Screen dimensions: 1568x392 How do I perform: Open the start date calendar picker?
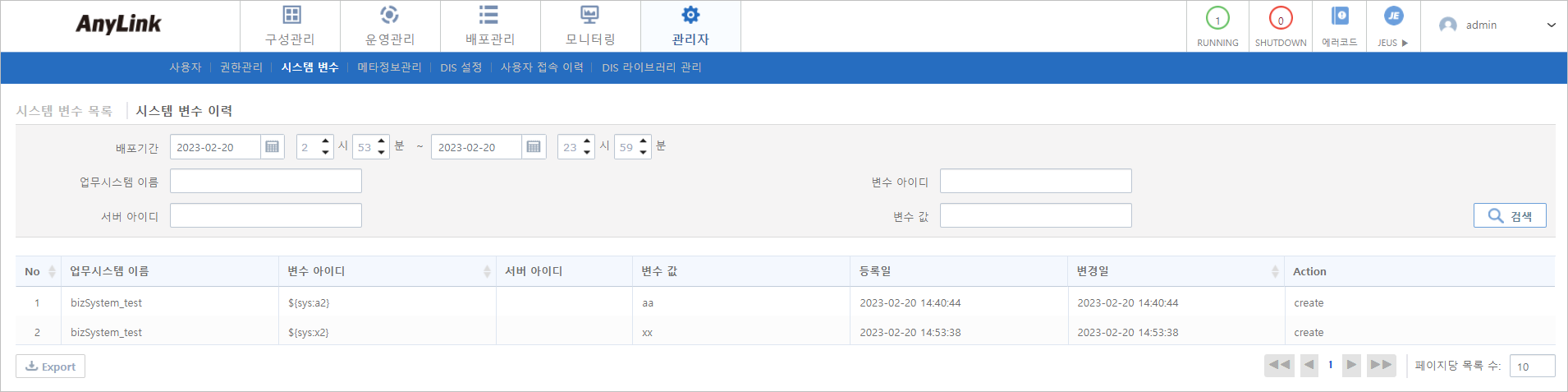[x=273, y=147]
